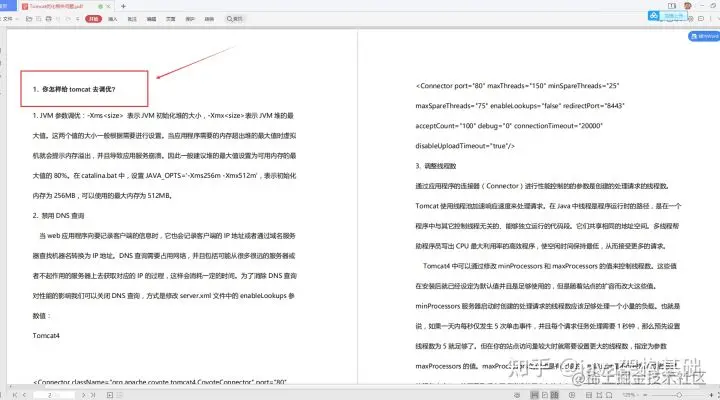
Task: Go to previous page arrow in status bar
Action: coord(24,395)
